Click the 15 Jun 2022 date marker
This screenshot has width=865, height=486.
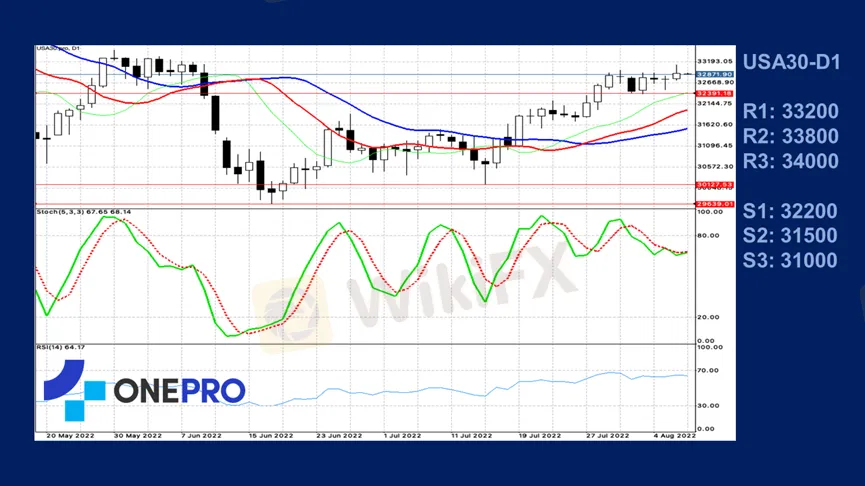(270, 436)
